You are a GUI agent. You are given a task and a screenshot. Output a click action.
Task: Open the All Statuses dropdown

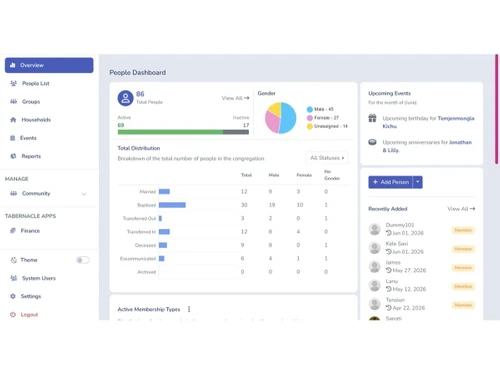(327, 158)
